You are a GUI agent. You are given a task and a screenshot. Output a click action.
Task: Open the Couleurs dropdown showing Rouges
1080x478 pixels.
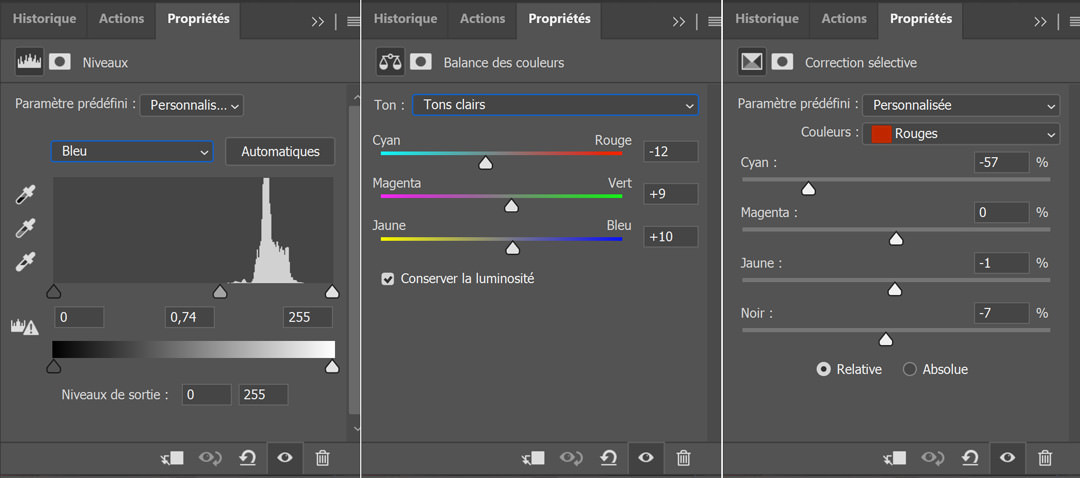pyautogui.click(x=961, y=134)
